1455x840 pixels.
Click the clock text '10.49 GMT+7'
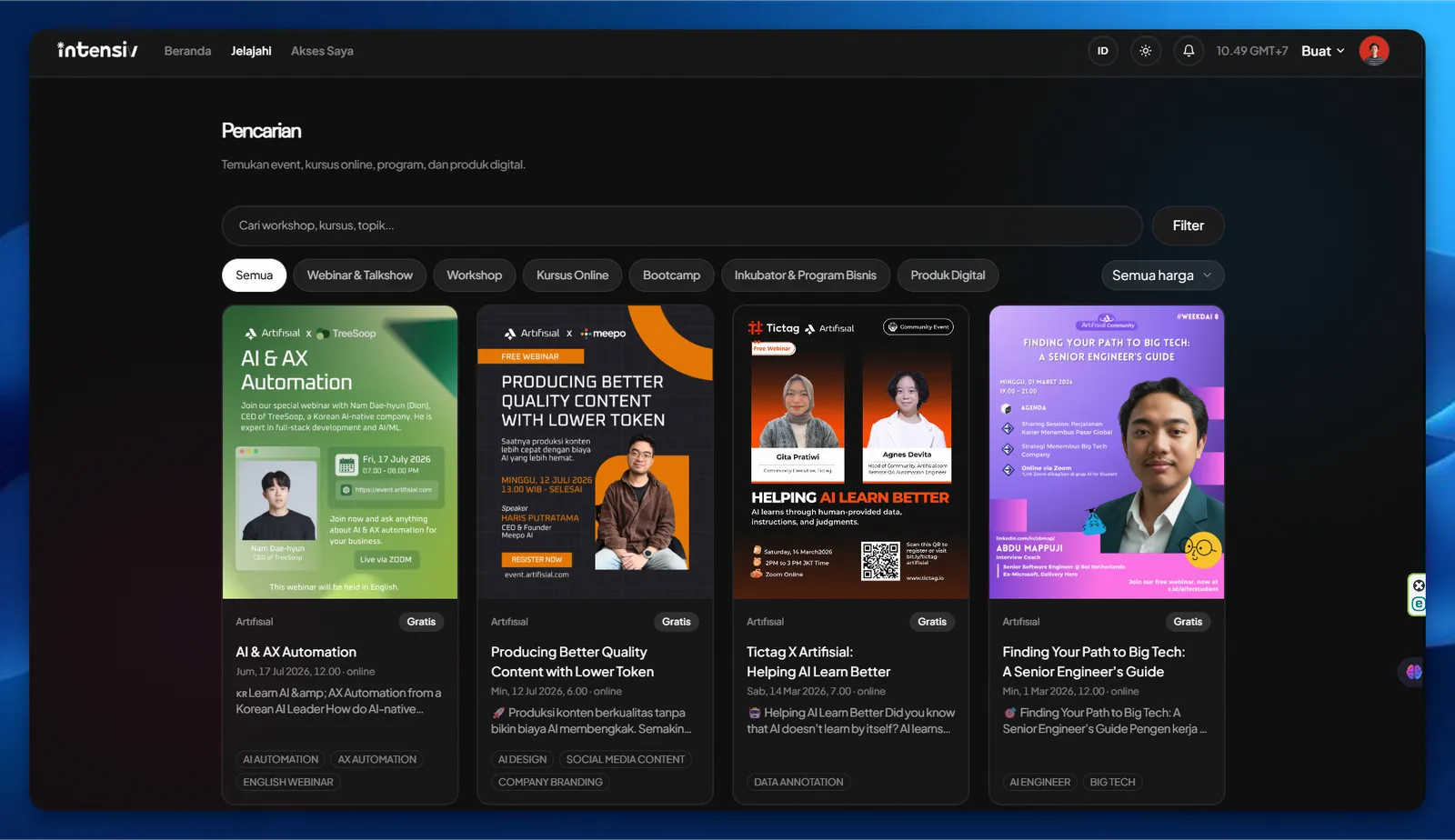(1252, 51)
